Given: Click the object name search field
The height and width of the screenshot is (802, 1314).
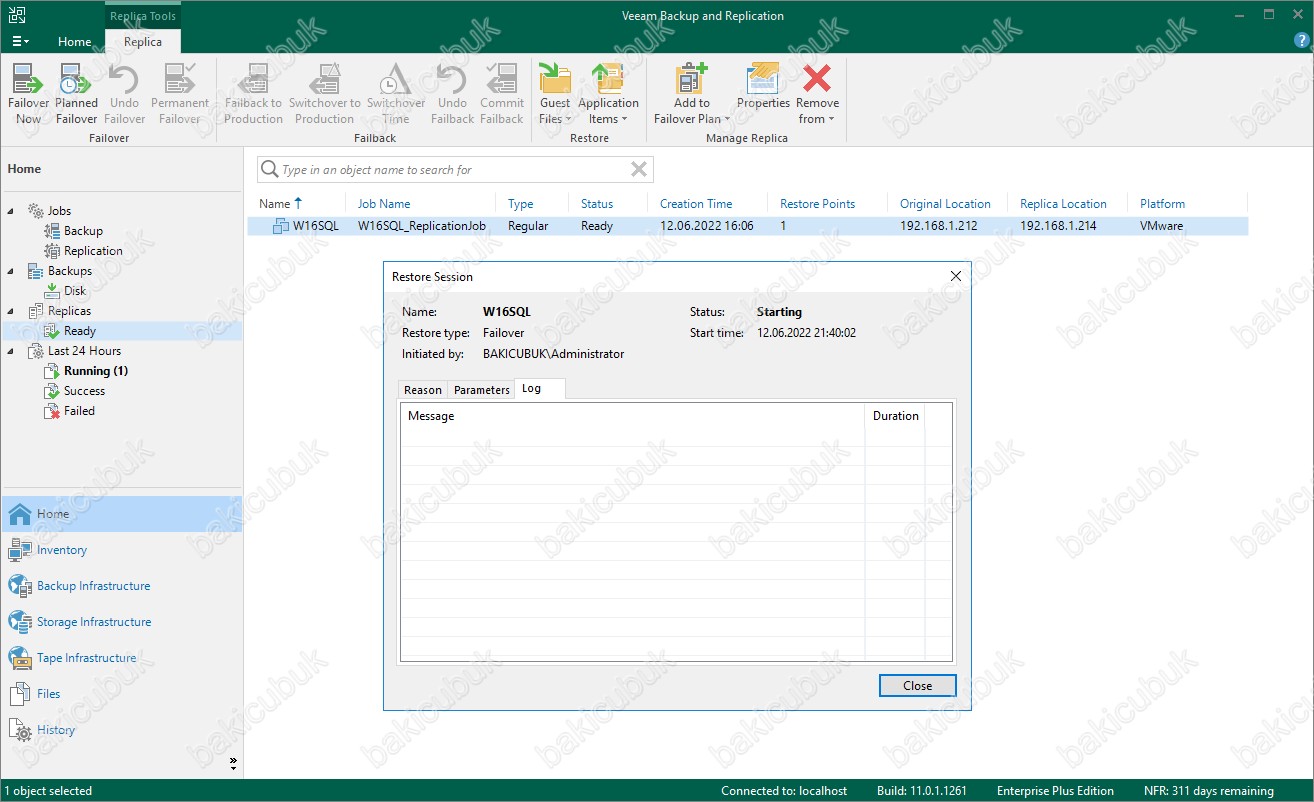Looking at the screenshot, I should pos(455,170).
